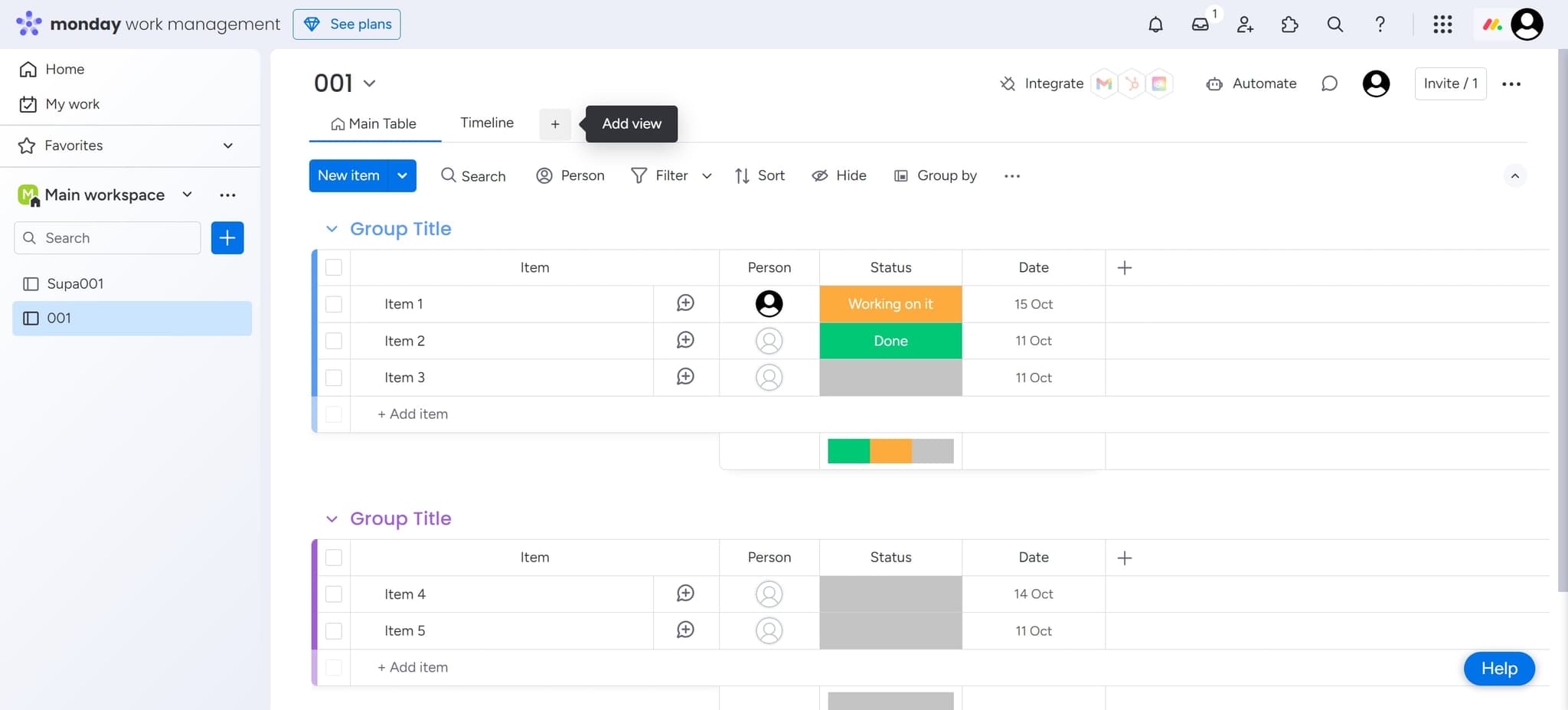Viewport: 1568px width, 710px height.
Task: Select the Item 4 row checkbox
Action: [334, 594]
